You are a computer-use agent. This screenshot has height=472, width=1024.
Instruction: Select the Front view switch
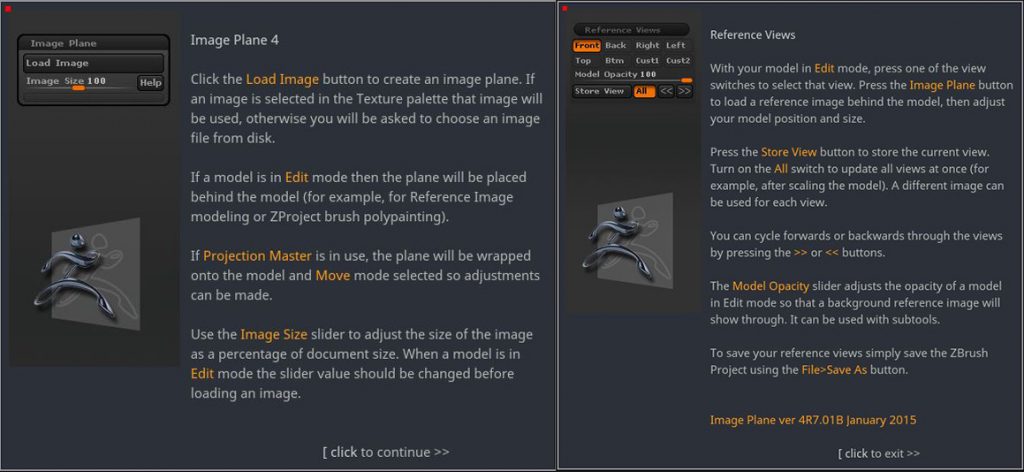(587, 46)
